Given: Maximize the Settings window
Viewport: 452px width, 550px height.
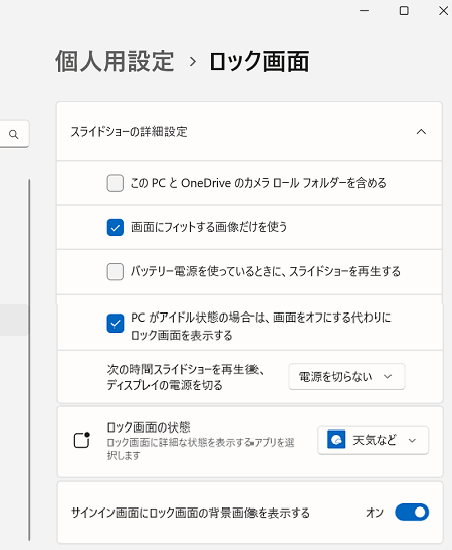Looking at the screenshot, I should (x=404, y=11).
